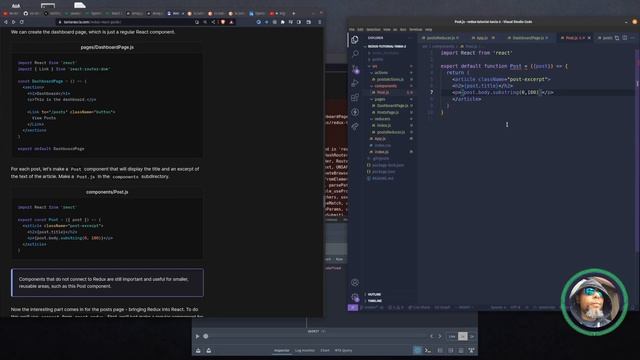
Task: Open the Manage gear in VS Code activity bar
Action: [355, 297]
